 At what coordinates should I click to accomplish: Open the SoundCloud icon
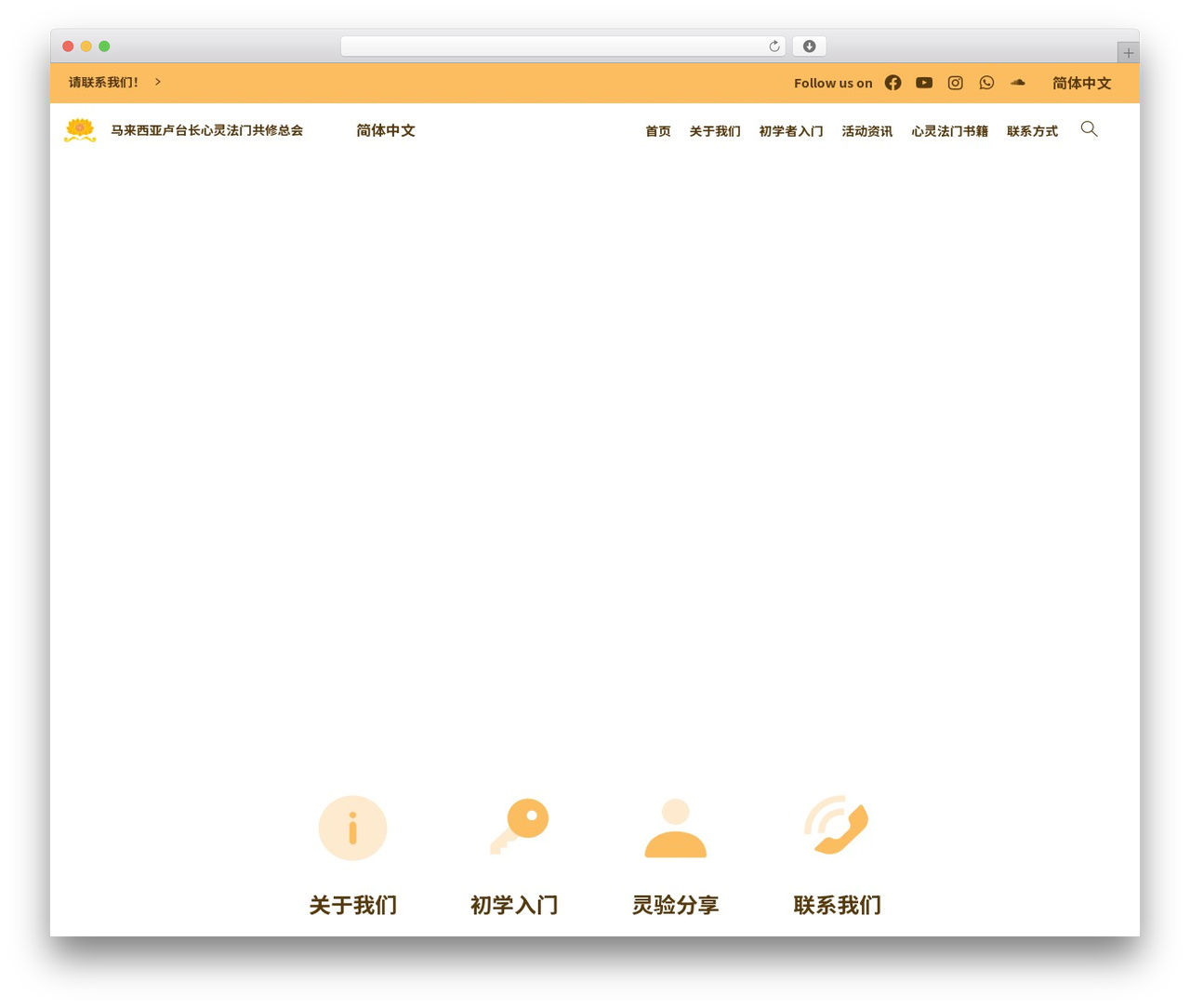[1018, 83]
